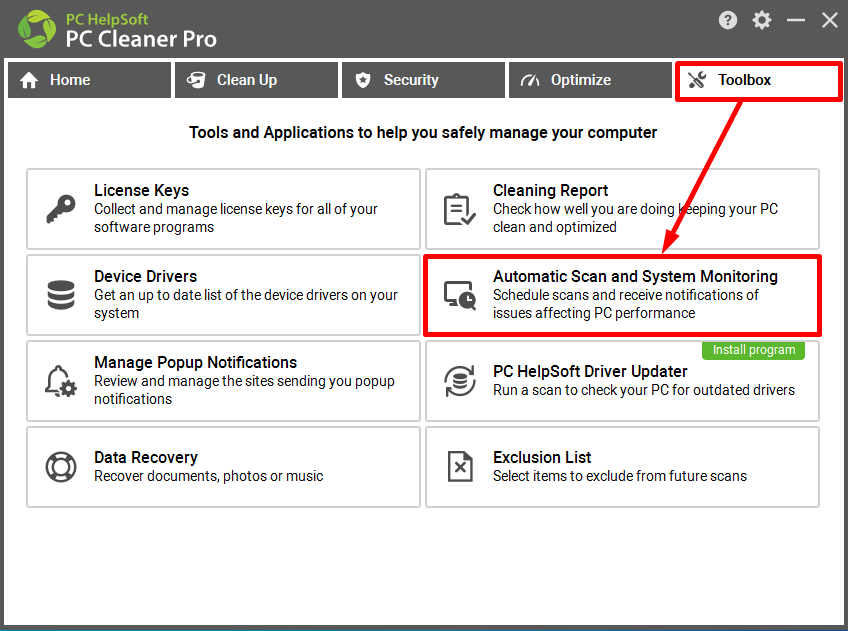Click the green Install program button

click(753, 350)
